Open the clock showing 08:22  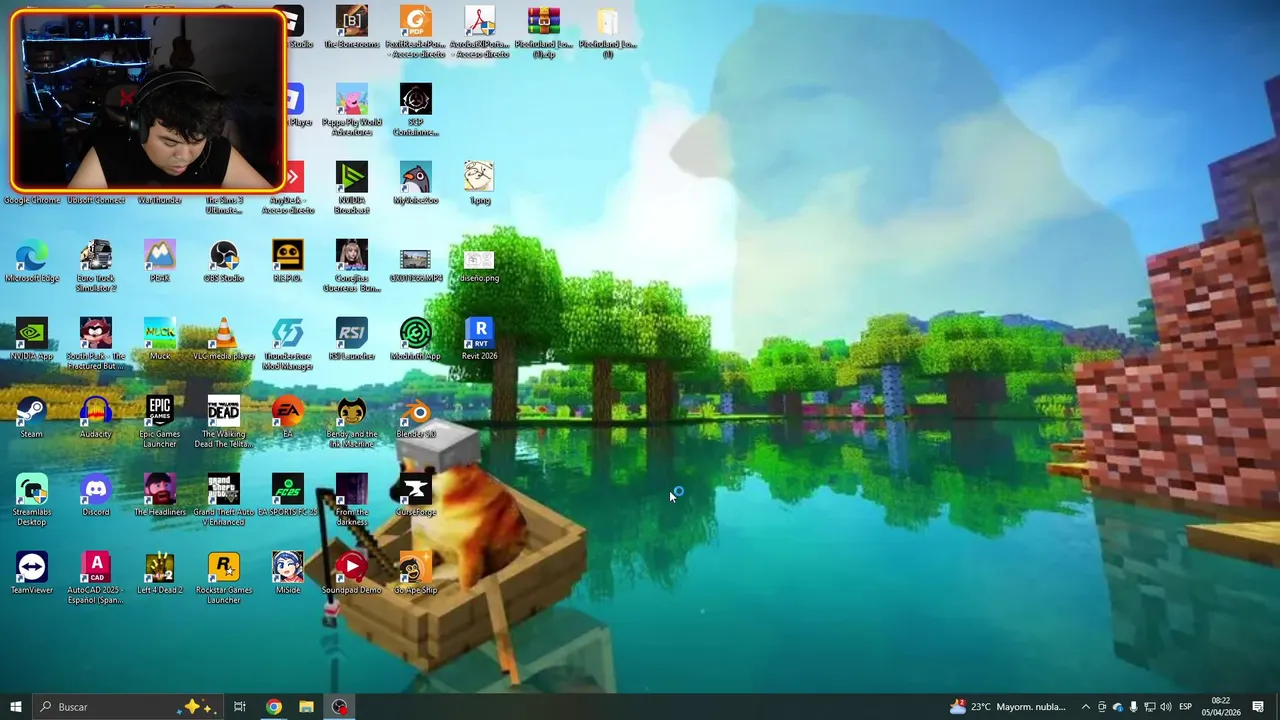pos(1220,707)
